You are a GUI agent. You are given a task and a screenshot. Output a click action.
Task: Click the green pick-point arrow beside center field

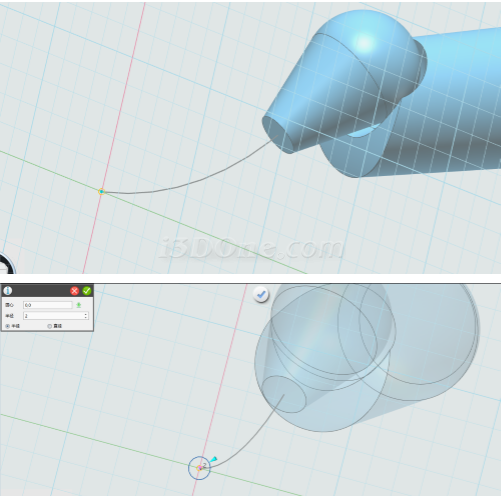click(79, 305)
